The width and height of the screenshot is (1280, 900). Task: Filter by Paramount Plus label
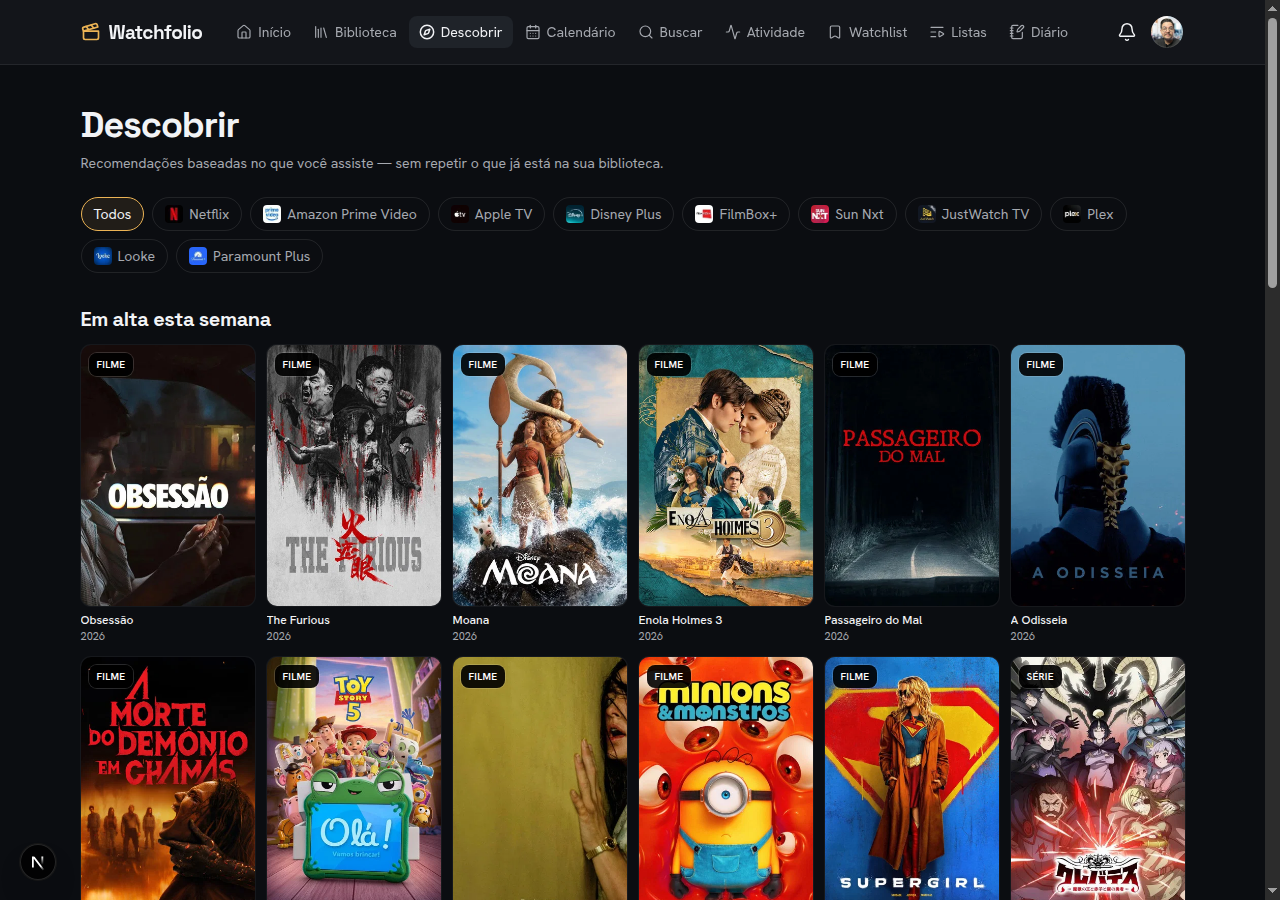coord(261,256)
